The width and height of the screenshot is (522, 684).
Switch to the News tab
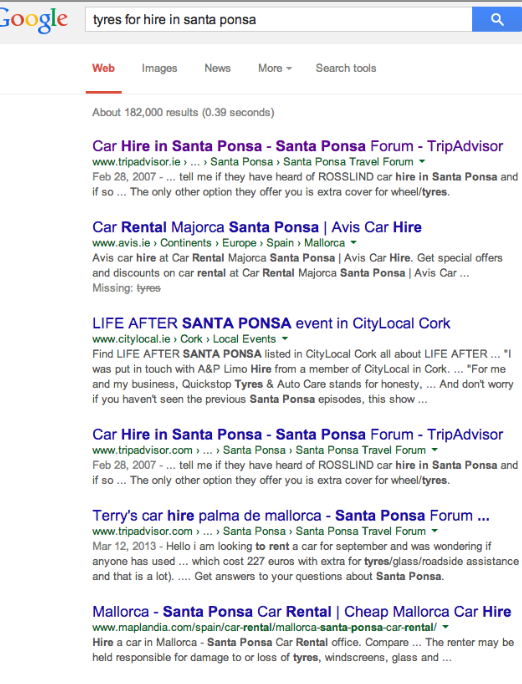(x=217, y=68)
